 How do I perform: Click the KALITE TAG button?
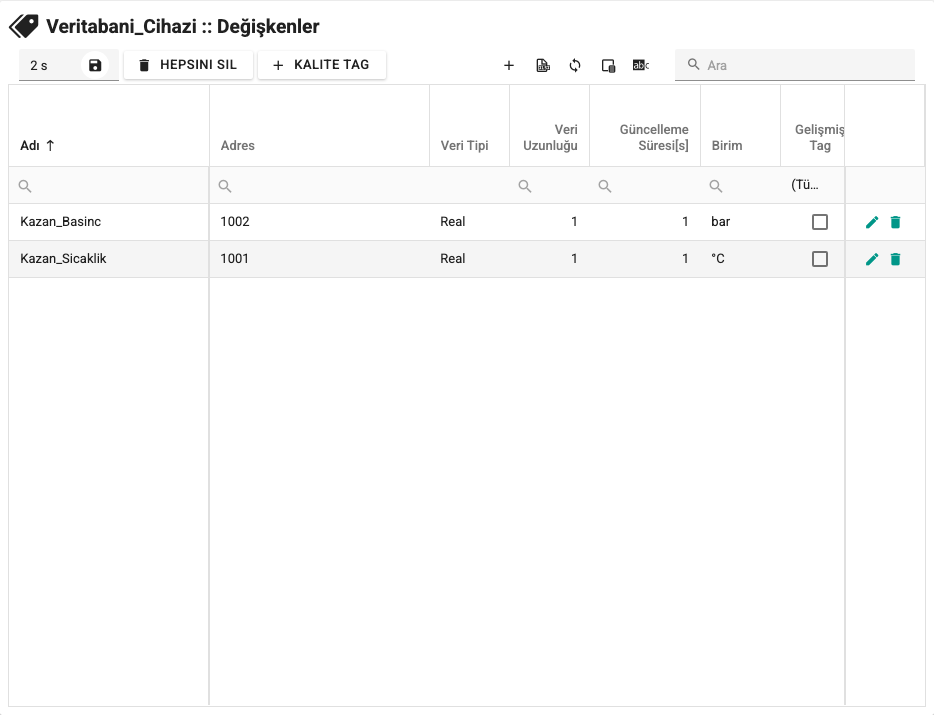322,65
